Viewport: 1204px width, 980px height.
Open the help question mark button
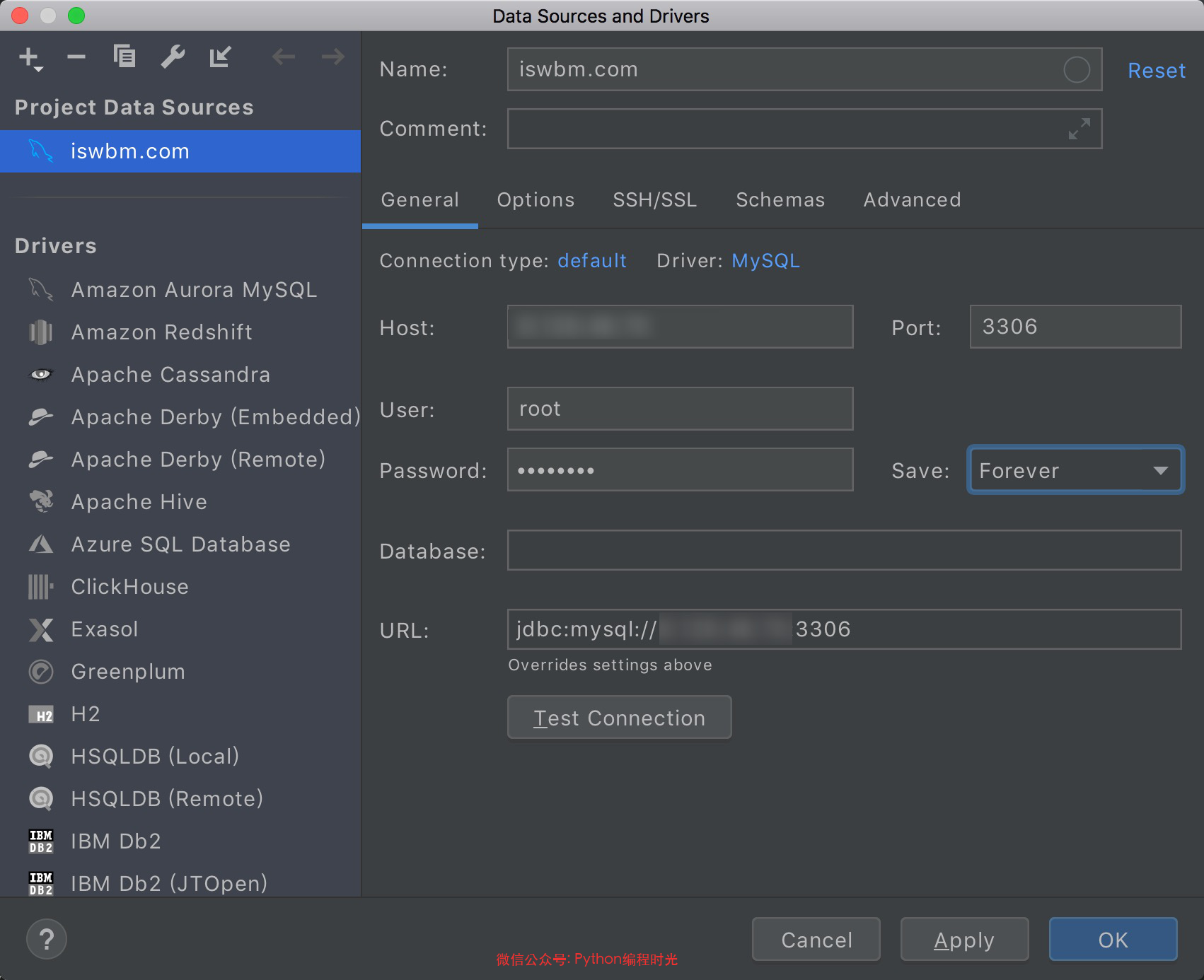point(47,939)
